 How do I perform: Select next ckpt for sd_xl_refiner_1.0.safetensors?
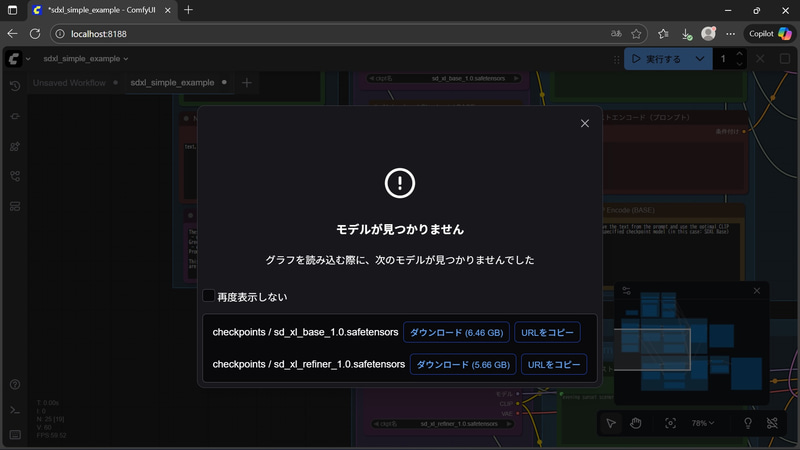[508, 424]
